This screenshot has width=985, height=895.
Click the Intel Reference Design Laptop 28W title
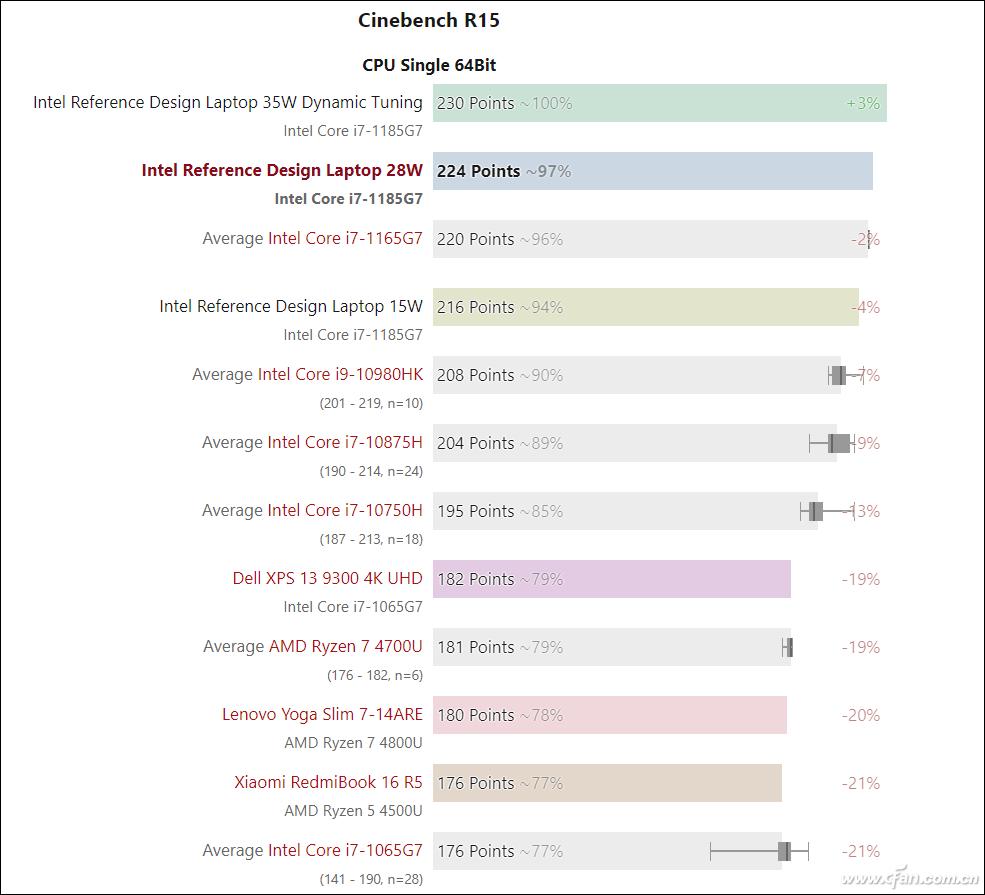pyautogui.click(x=282, y=171)
